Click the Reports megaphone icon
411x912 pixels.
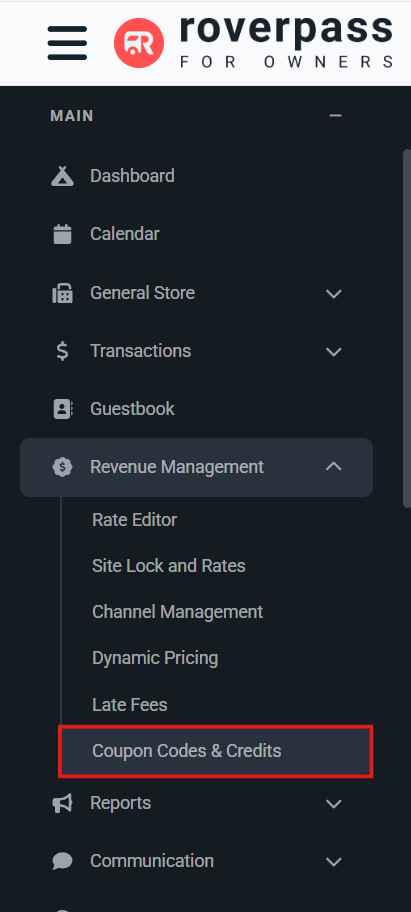click(62, 803)
